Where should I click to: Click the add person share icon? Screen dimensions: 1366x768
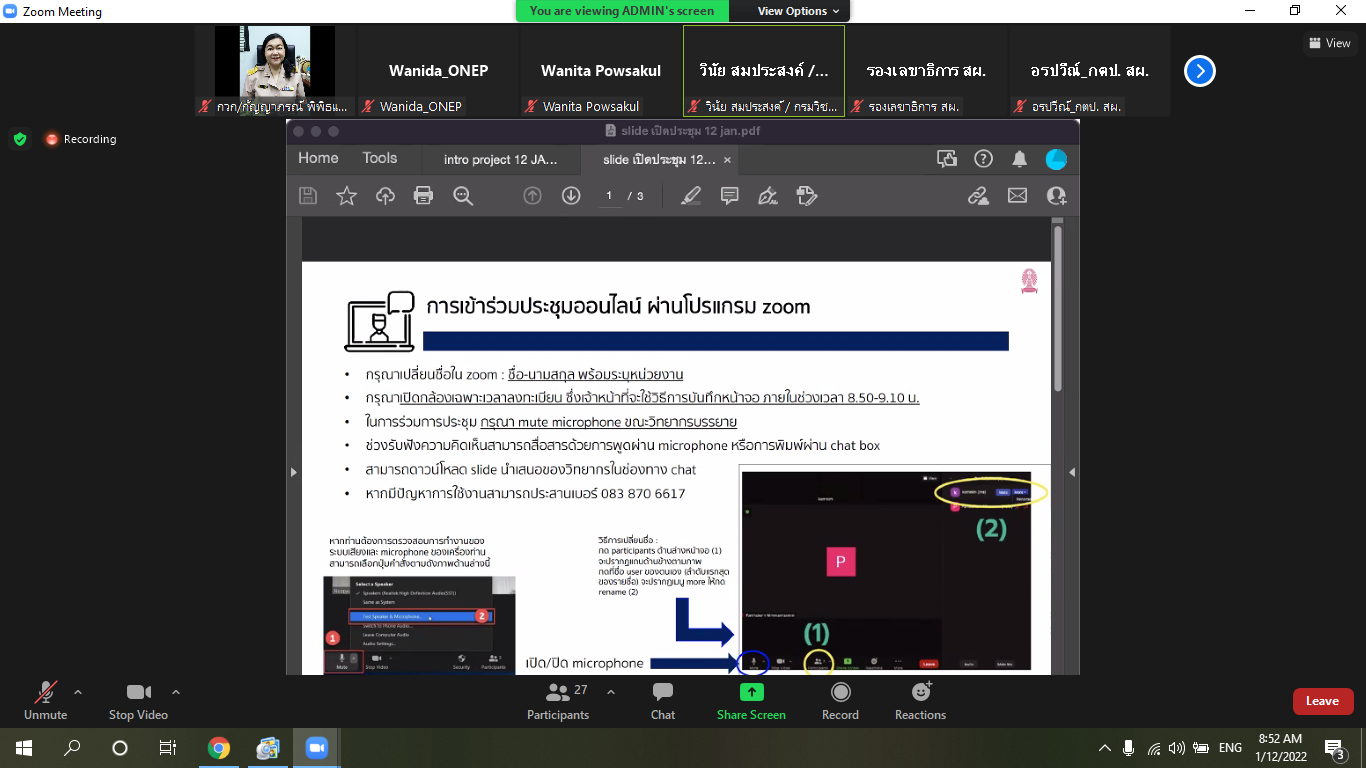(x=1056, y=196)
